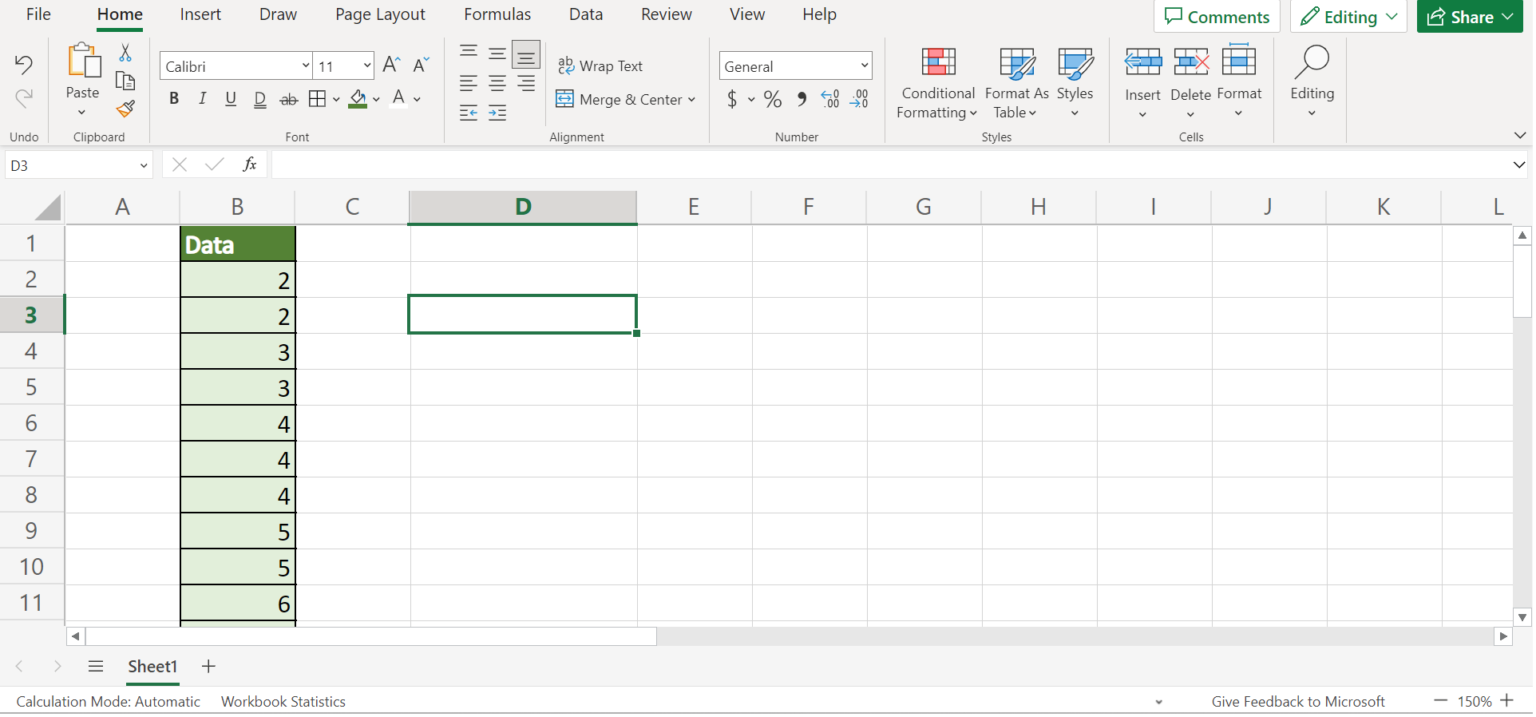1536x717 pixels.
Task: Format selection as currency
Action: click(733, 99)
